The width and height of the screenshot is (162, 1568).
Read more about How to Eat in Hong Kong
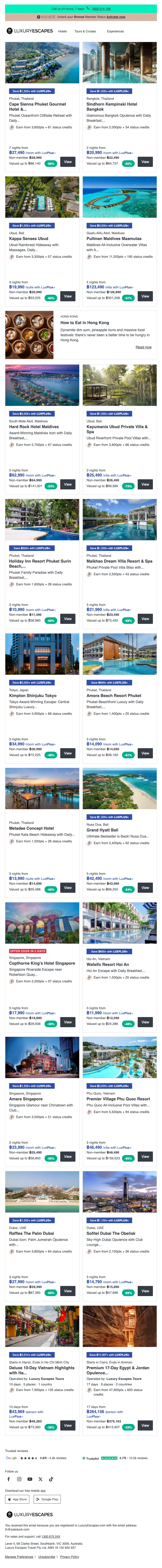pos(143,347)
